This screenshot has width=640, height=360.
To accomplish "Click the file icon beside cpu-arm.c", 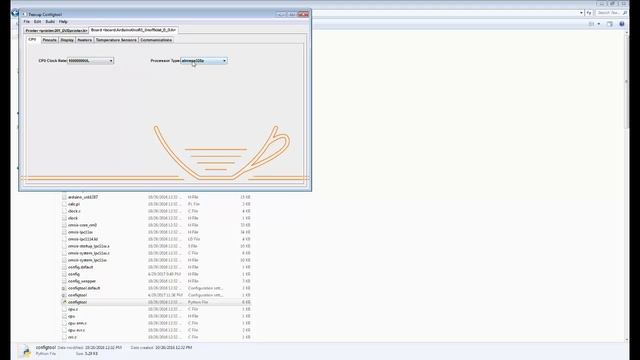I will coord(64,323).
